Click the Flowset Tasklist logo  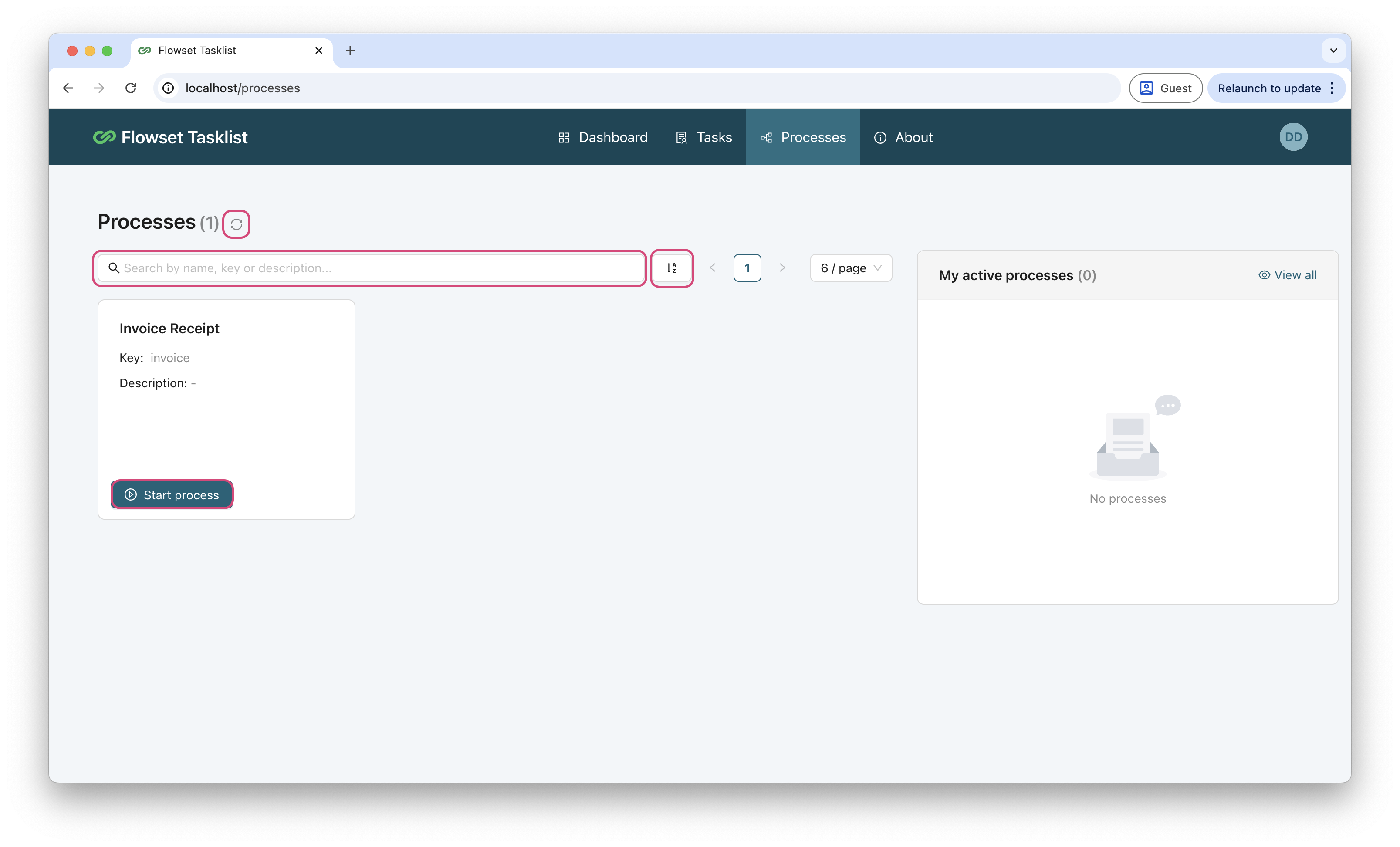tap(170, 136)
